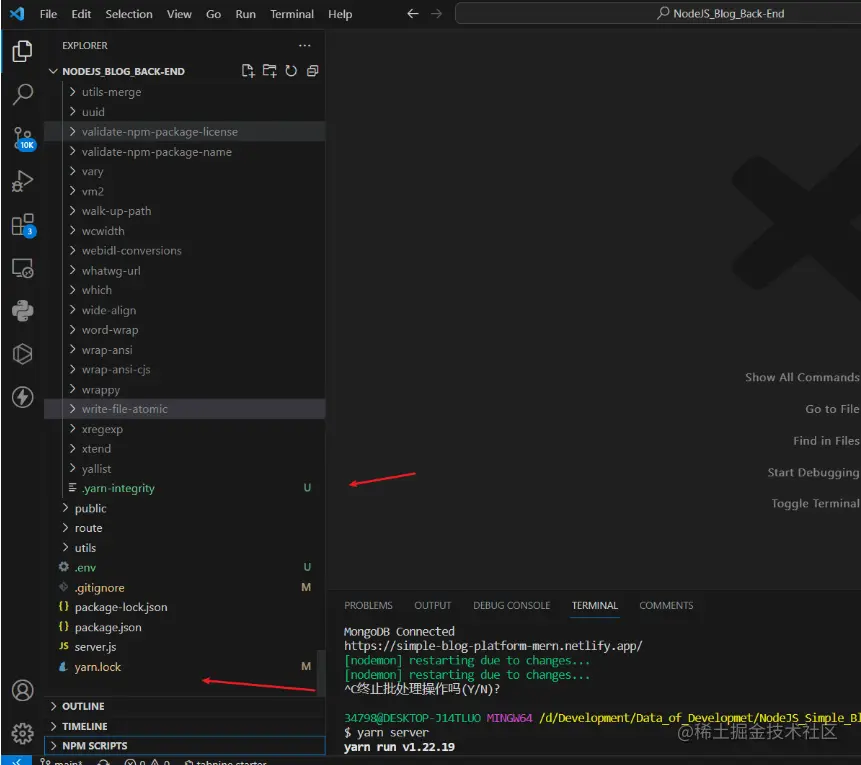Image resolution: width=861 pixels, height=765 pixels.
Task: Open Source Control with 10K badge
Action: click(23, 138)
